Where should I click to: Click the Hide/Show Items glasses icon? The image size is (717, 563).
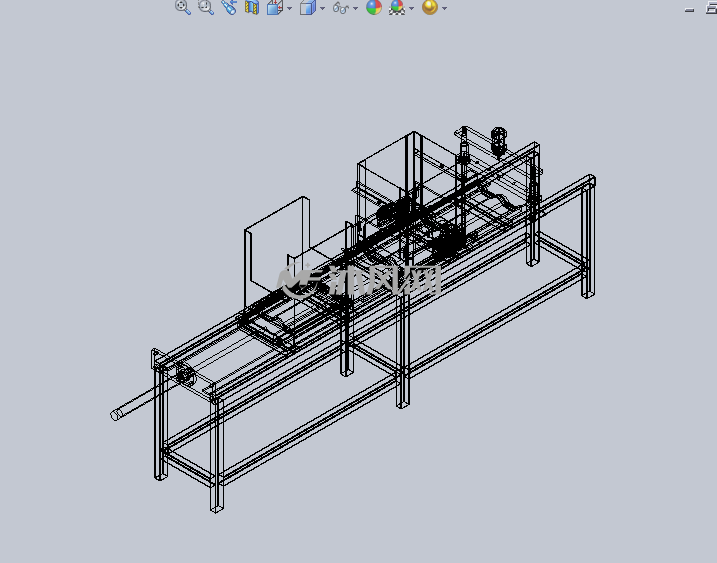point(341,8)
